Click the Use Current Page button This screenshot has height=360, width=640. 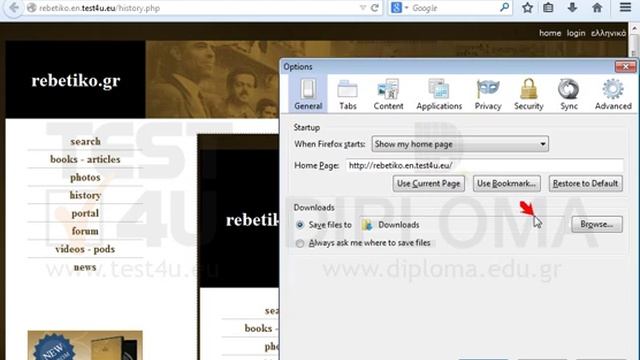tap(429, 184)
